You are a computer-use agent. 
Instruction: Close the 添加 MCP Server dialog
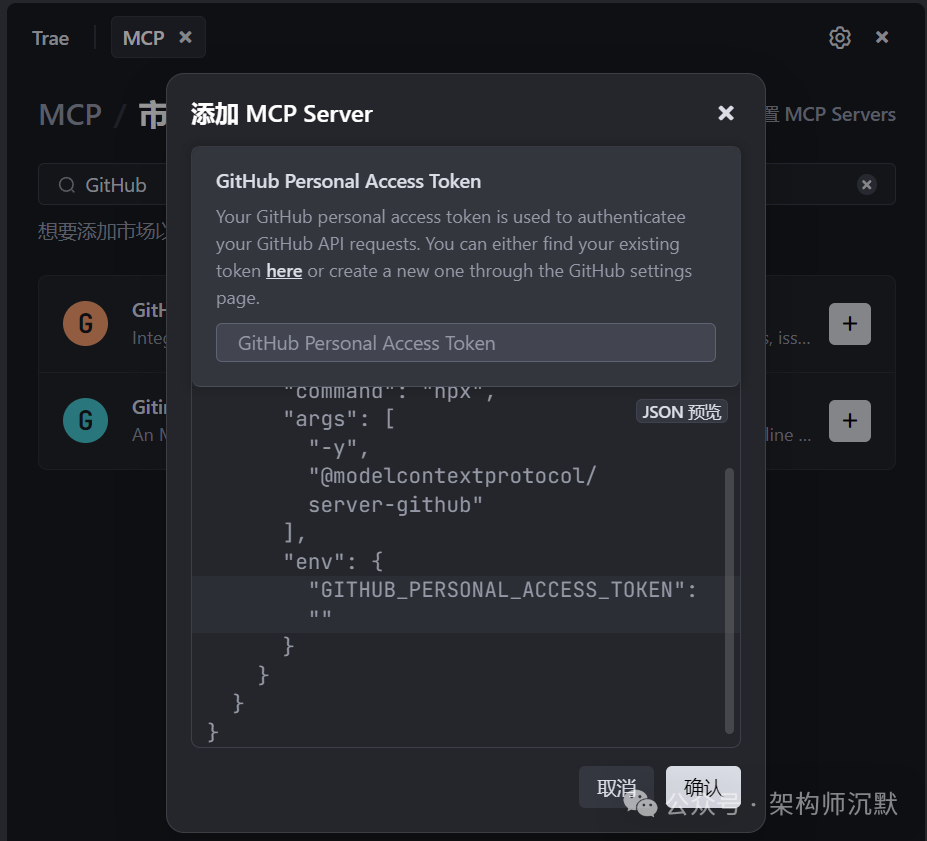pyautogui.click(x=726, y=114)
